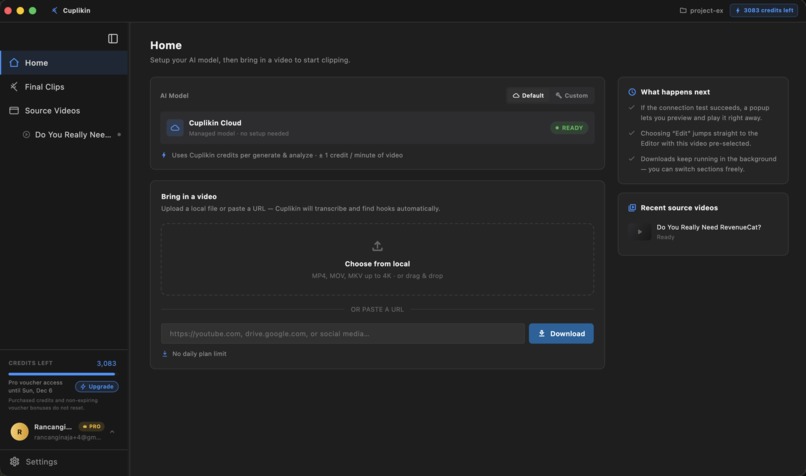Image resolution: width=806 pixels, height=476 pixels.
Task: Expand the account menu chevron
Action: point(112,432)
